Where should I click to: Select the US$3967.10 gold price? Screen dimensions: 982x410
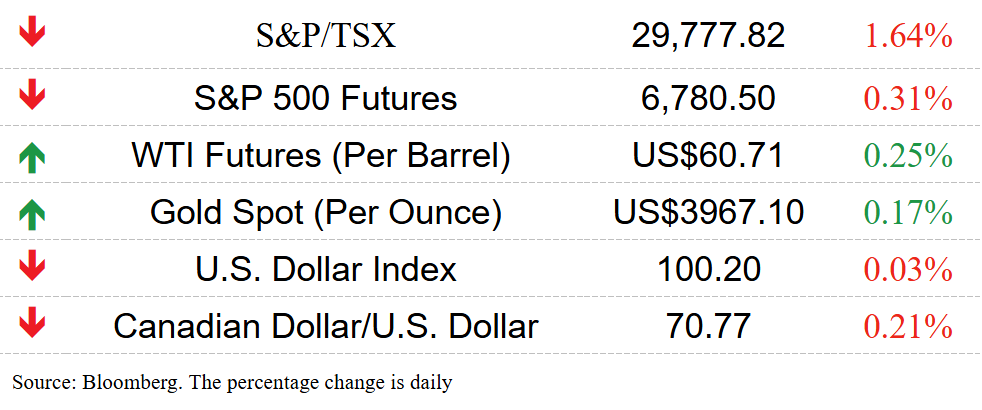708,212
